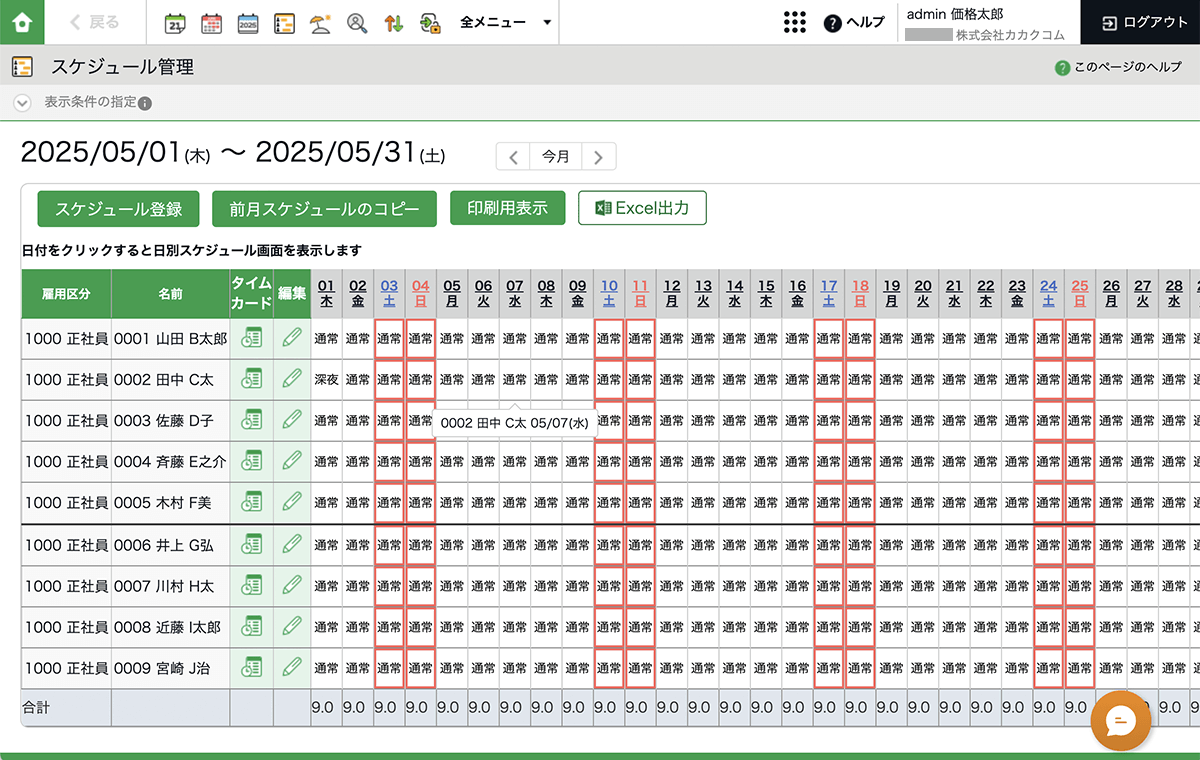Expand the 全メニュー dropdown

tap(505, 23)
